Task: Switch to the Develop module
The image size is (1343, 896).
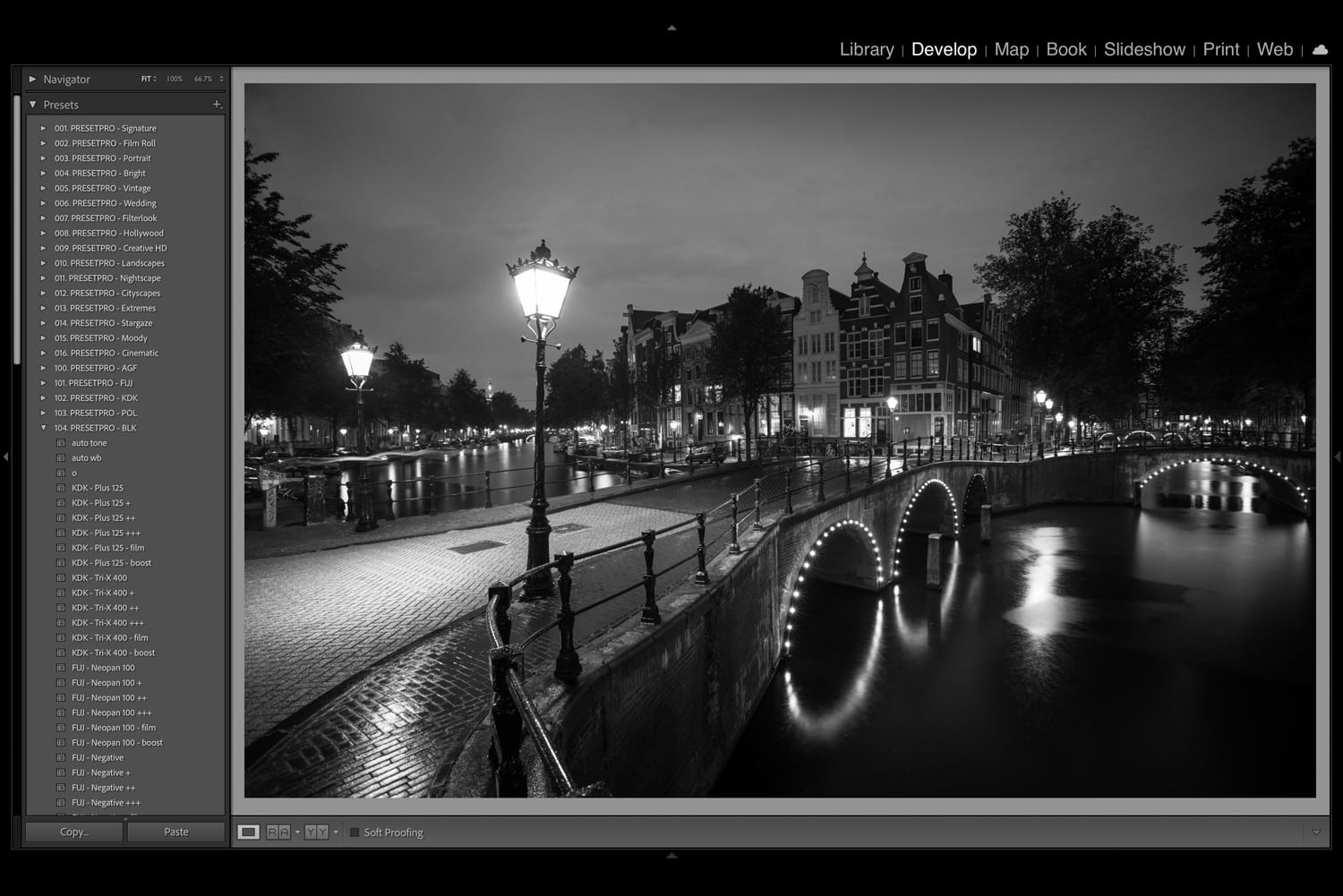Action: tap(944, 50)
